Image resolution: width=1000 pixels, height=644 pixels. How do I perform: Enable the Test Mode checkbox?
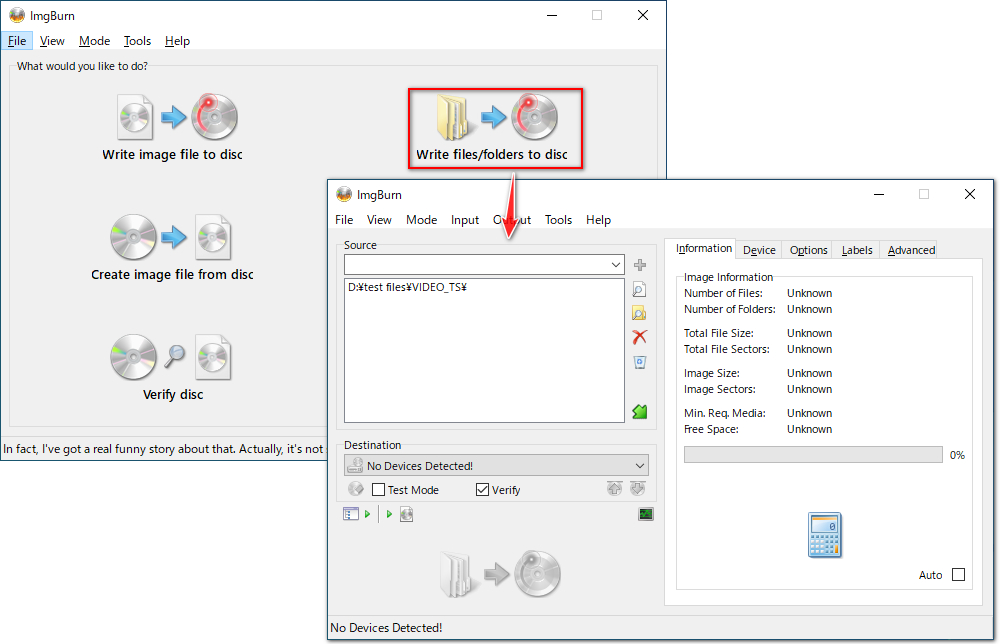click(x=379, y=490)
